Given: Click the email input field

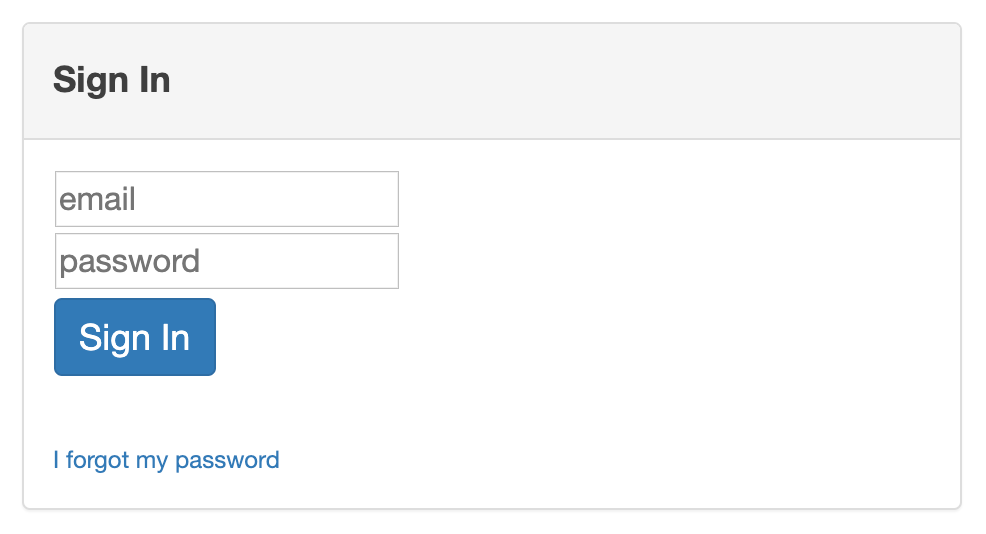Looking at the screenshot, I should 227,199.
